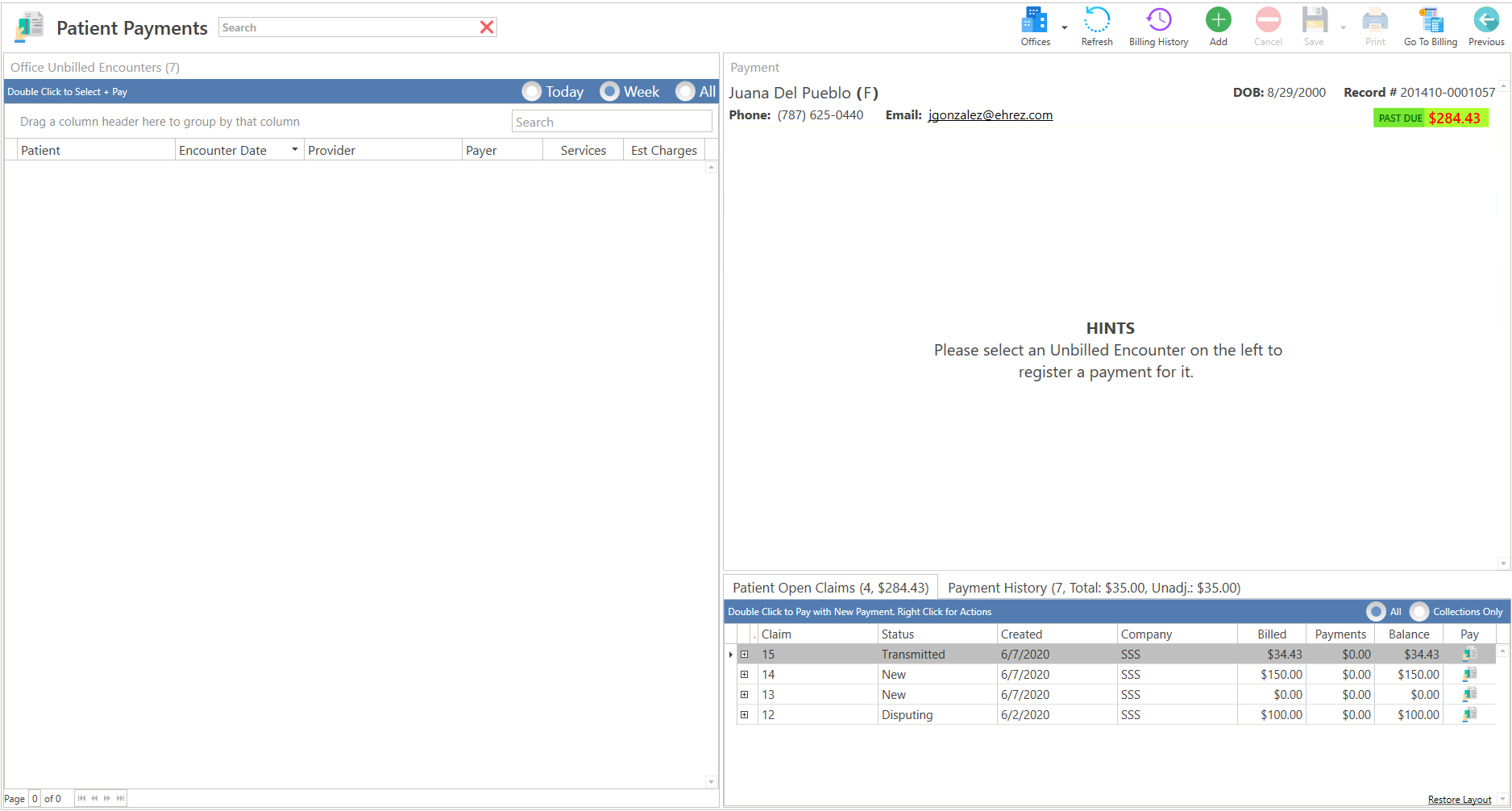
Task: Go to next page in pager
Action: (x=107, y=798)
